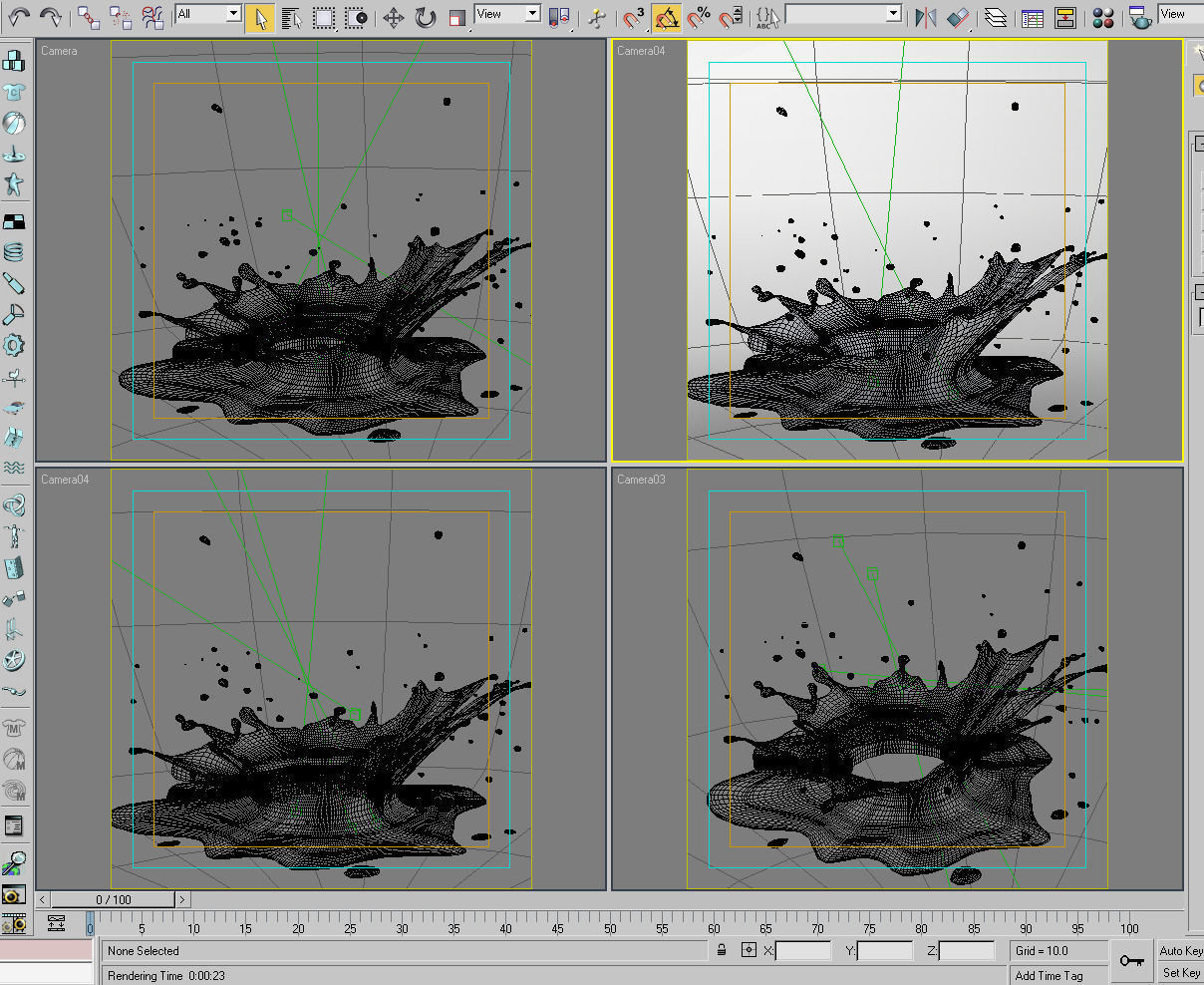Choose the Select and Move tool
This screenshot has width=1204, height=985.
395,15
